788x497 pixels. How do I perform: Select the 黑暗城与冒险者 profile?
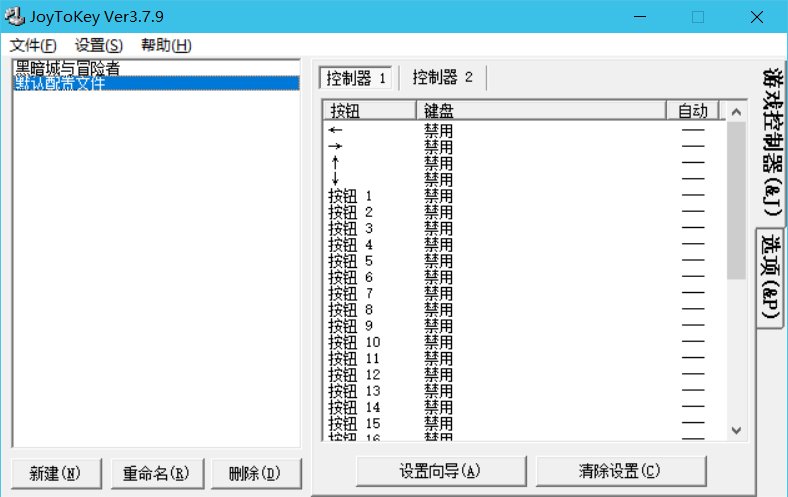click(x=156, y=68)
